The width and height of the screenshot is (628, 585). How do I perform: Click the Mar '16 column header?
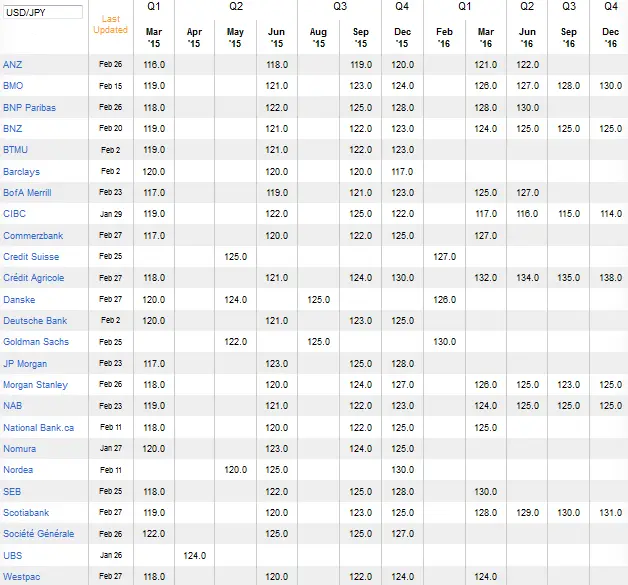click(486, 38)
